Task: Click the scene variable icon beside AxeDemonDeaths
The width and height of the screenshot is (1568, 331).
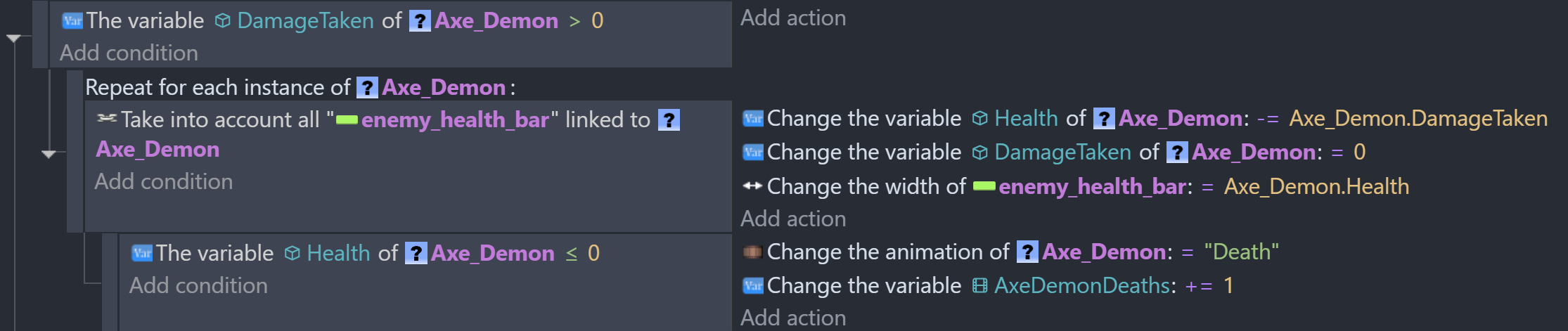Action: 979,285
